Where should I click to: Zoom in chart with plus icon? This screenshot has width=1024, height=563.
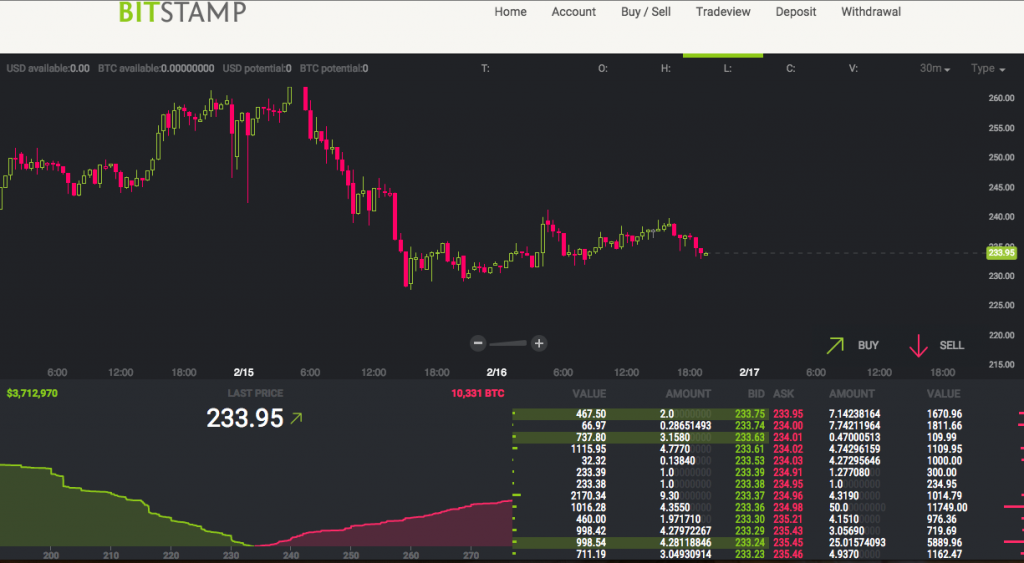(x=539, y=343)
